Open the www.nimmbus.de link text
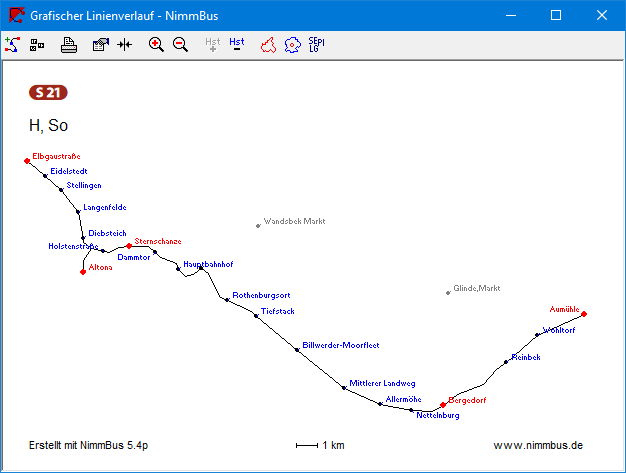The image size is (626, 473). pos(538,444)
